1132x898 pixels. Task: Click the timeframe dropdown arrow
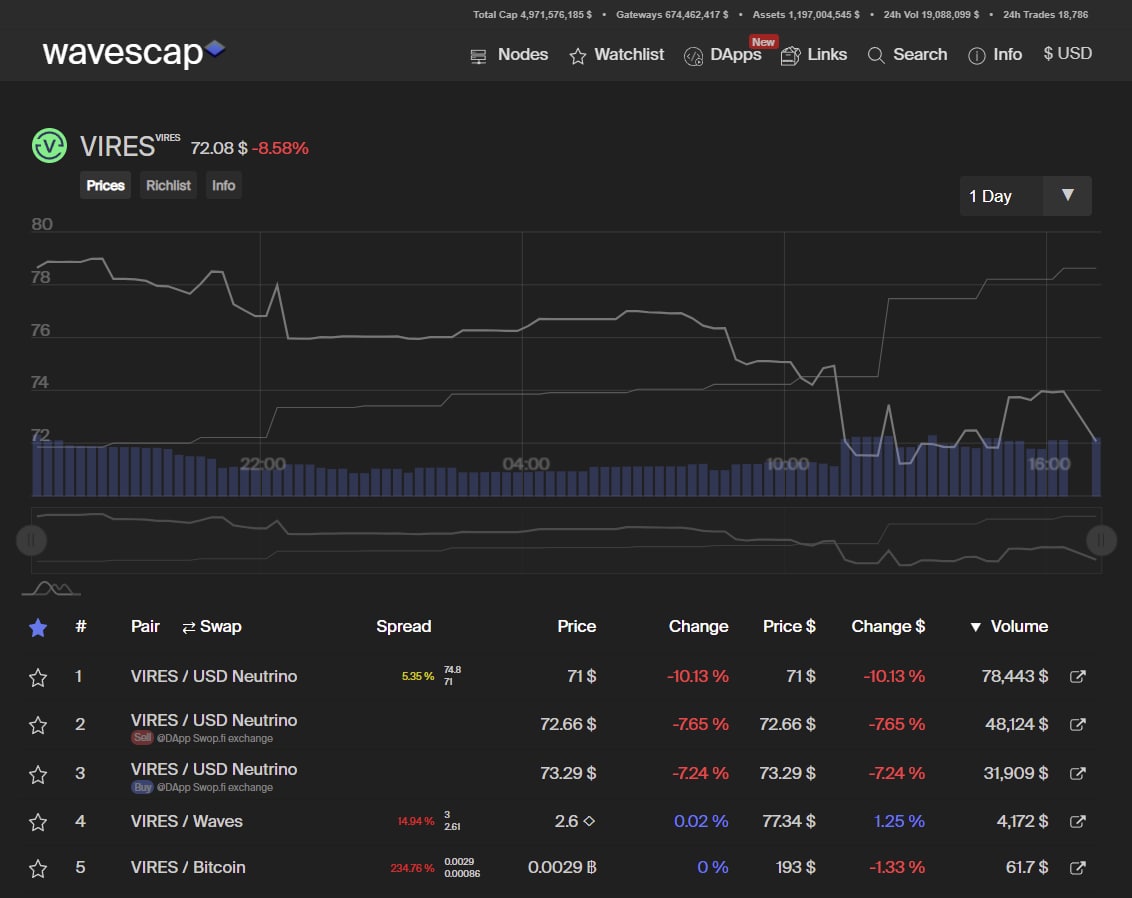pos(1068,196)
